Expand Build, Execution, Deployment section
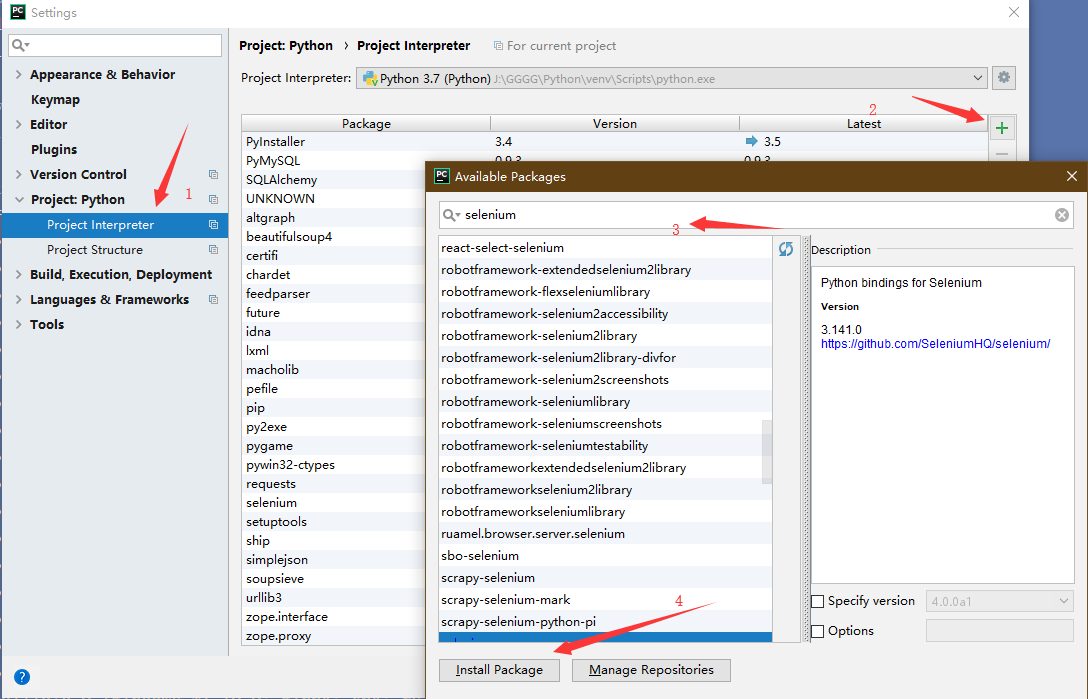Viewport: 1088px width, 699px height. point(19,274)
